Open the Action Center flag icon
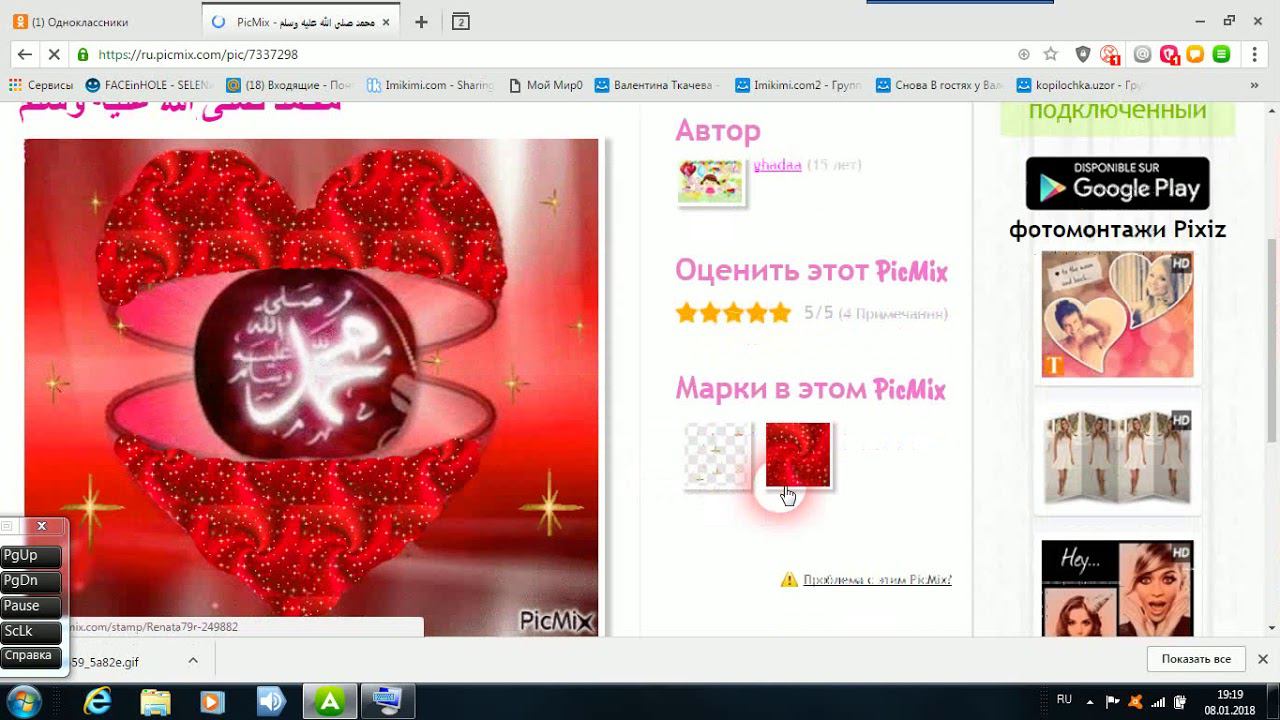Image resolution: width=1280 pixels, height=720 pixels. tap(1113, 701)
